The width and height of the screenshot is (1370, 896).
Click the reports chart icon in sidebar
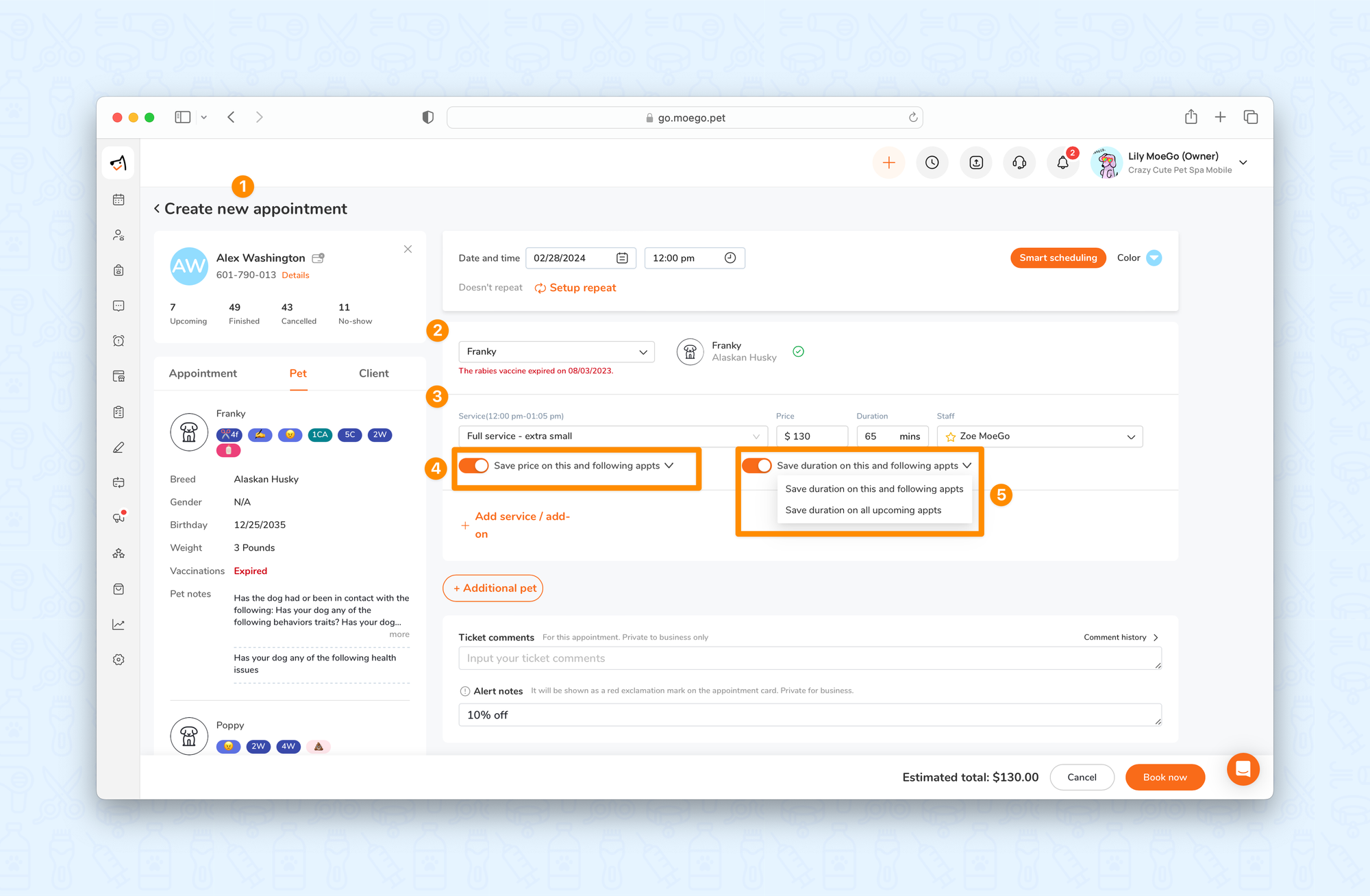point(119,624)
